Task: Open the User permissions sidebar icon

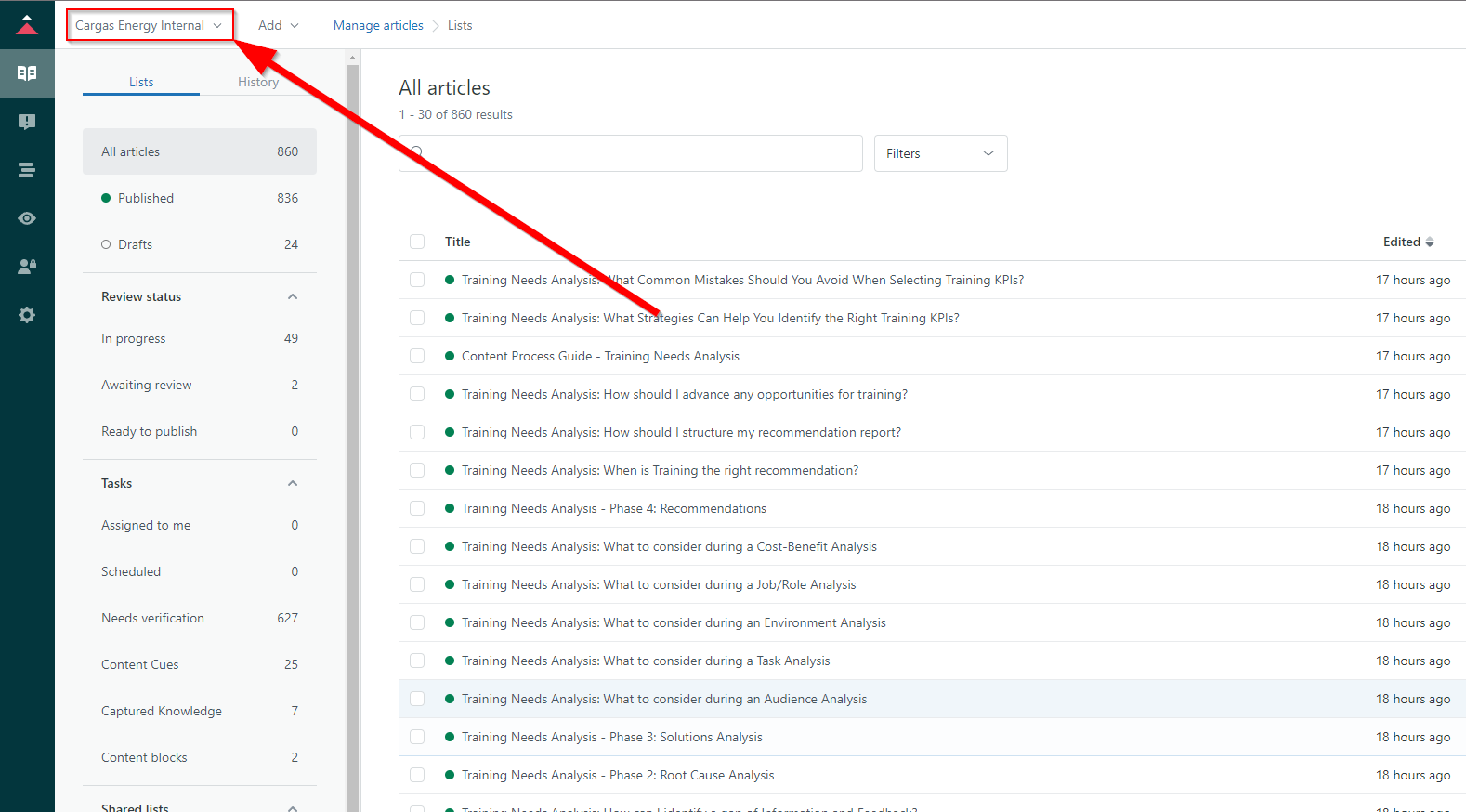Action: coord(27,267)
